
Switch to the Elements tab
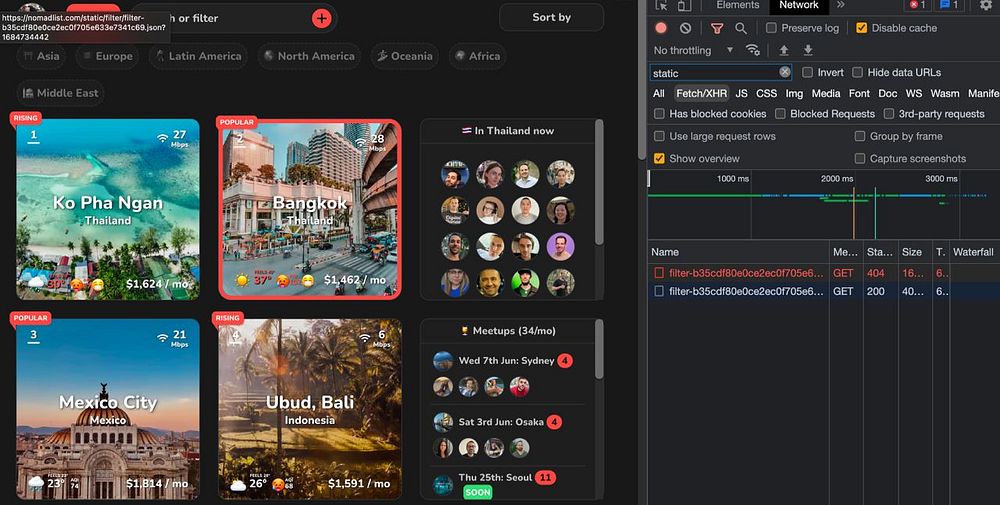click(x=737, y=5)
